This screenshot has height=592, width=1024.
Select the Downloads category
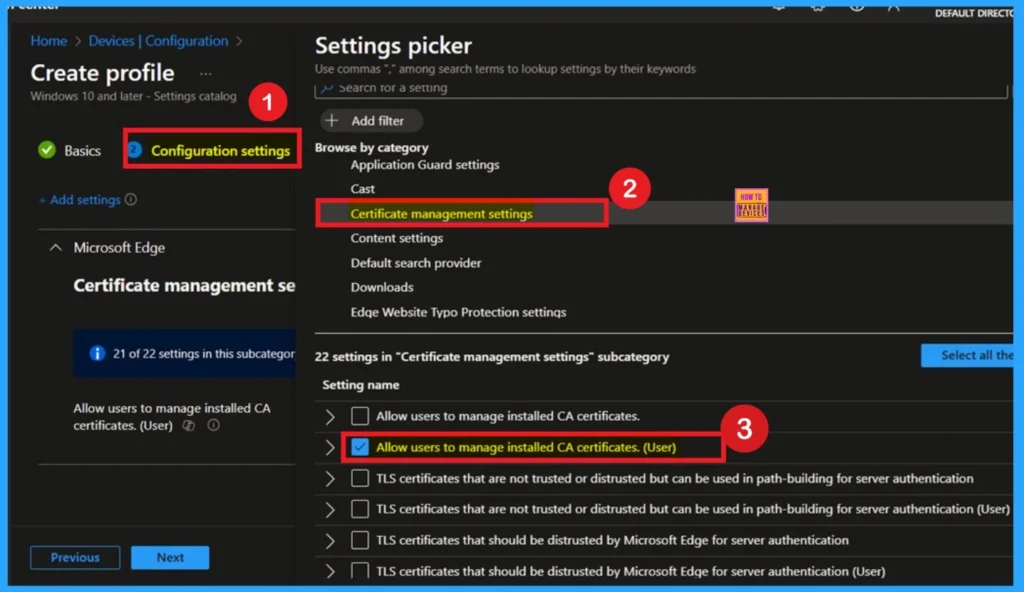(381, 287)
